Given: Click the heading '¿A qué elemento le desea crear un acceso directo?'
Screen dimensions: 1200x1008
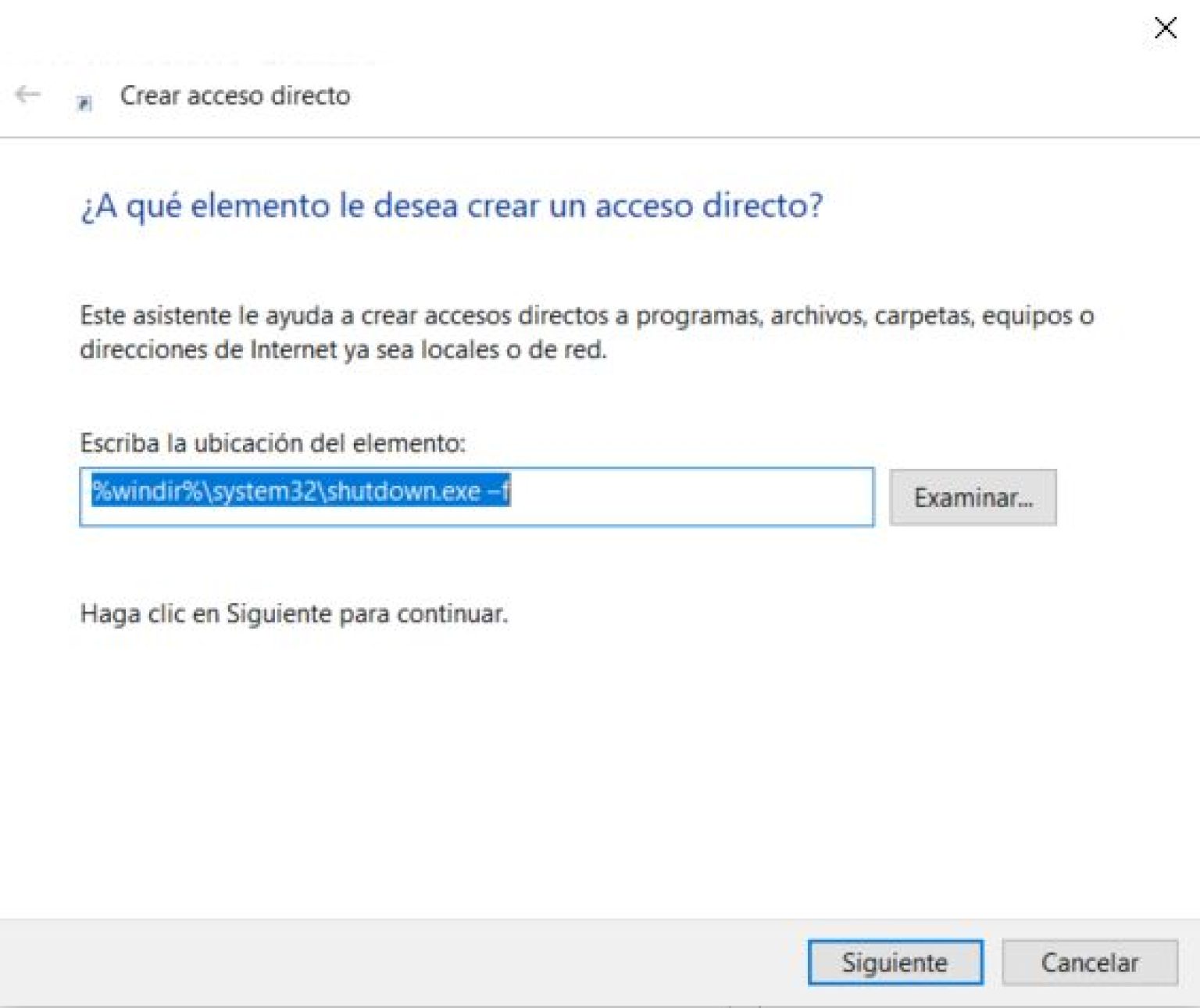Looking at the screenshot, I should point(452,206).
